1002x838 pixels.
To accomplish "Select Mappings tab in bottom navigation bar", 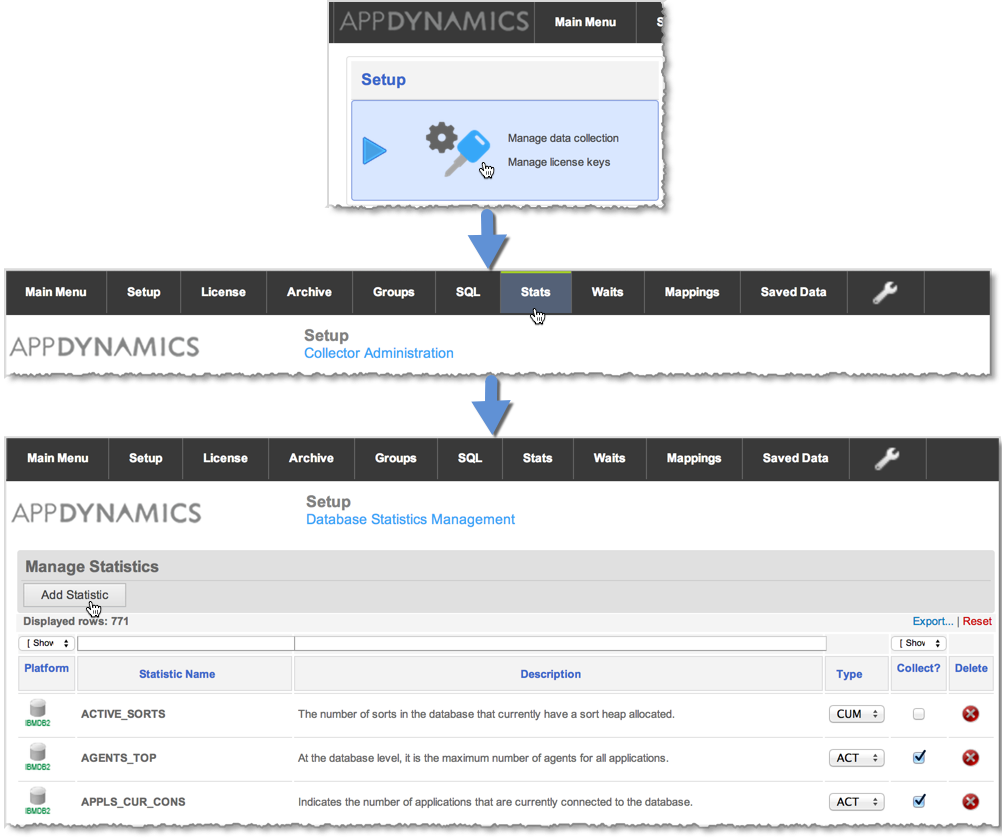I will pyautogui.click(x=694, y=458).
